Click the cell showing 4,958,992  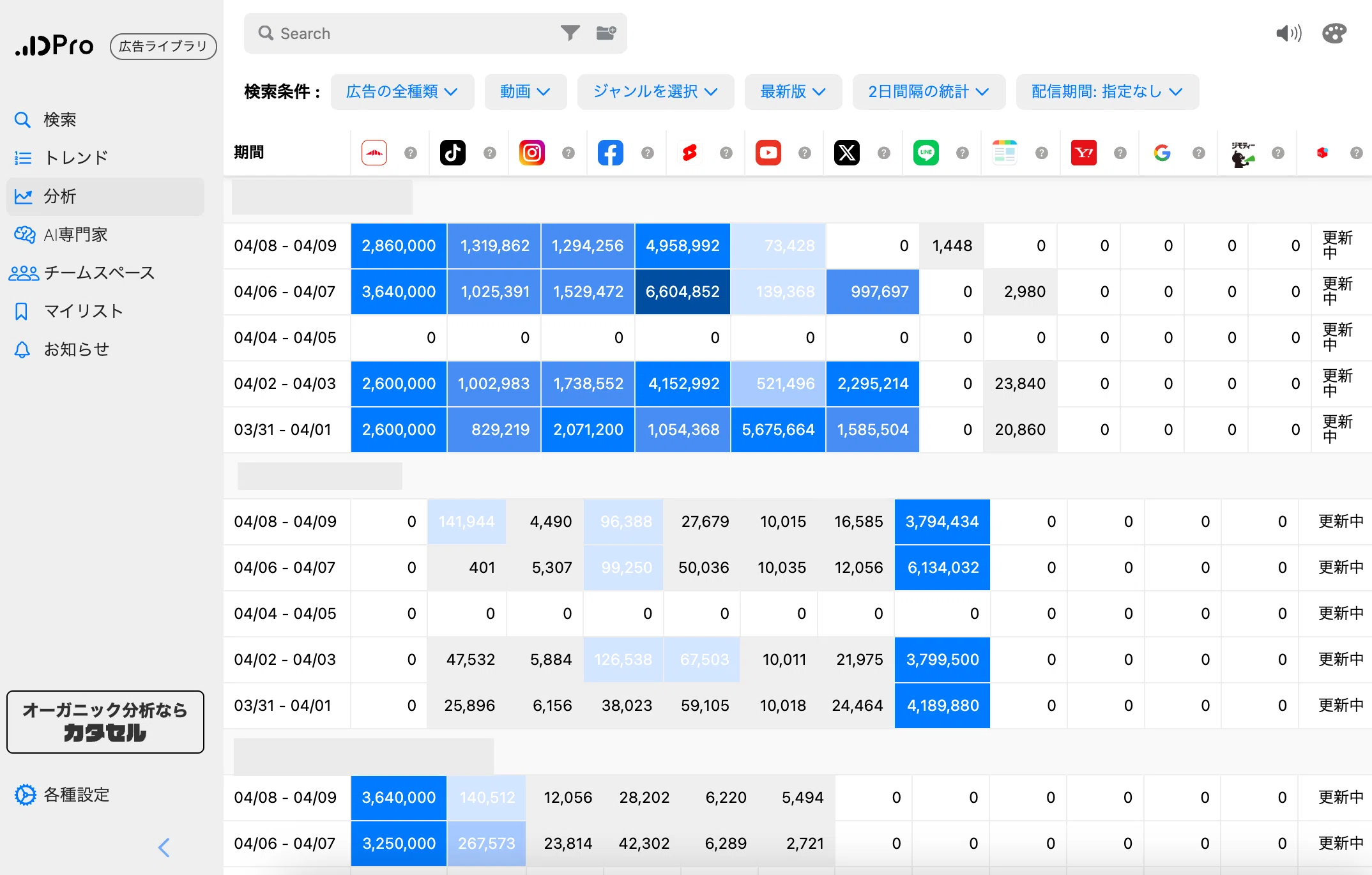[683, 246]
